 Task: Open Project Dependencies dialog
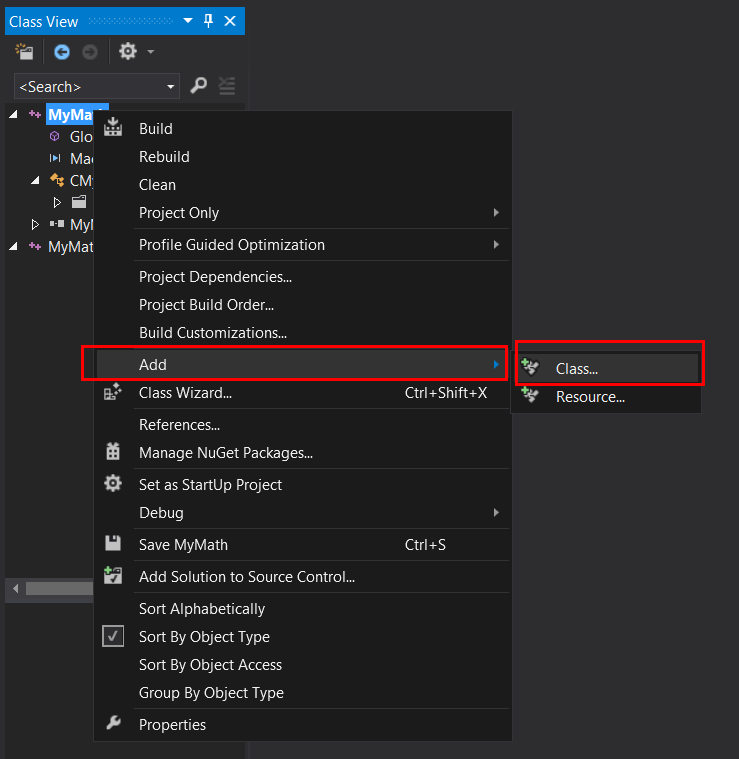[x=302, y=277]
